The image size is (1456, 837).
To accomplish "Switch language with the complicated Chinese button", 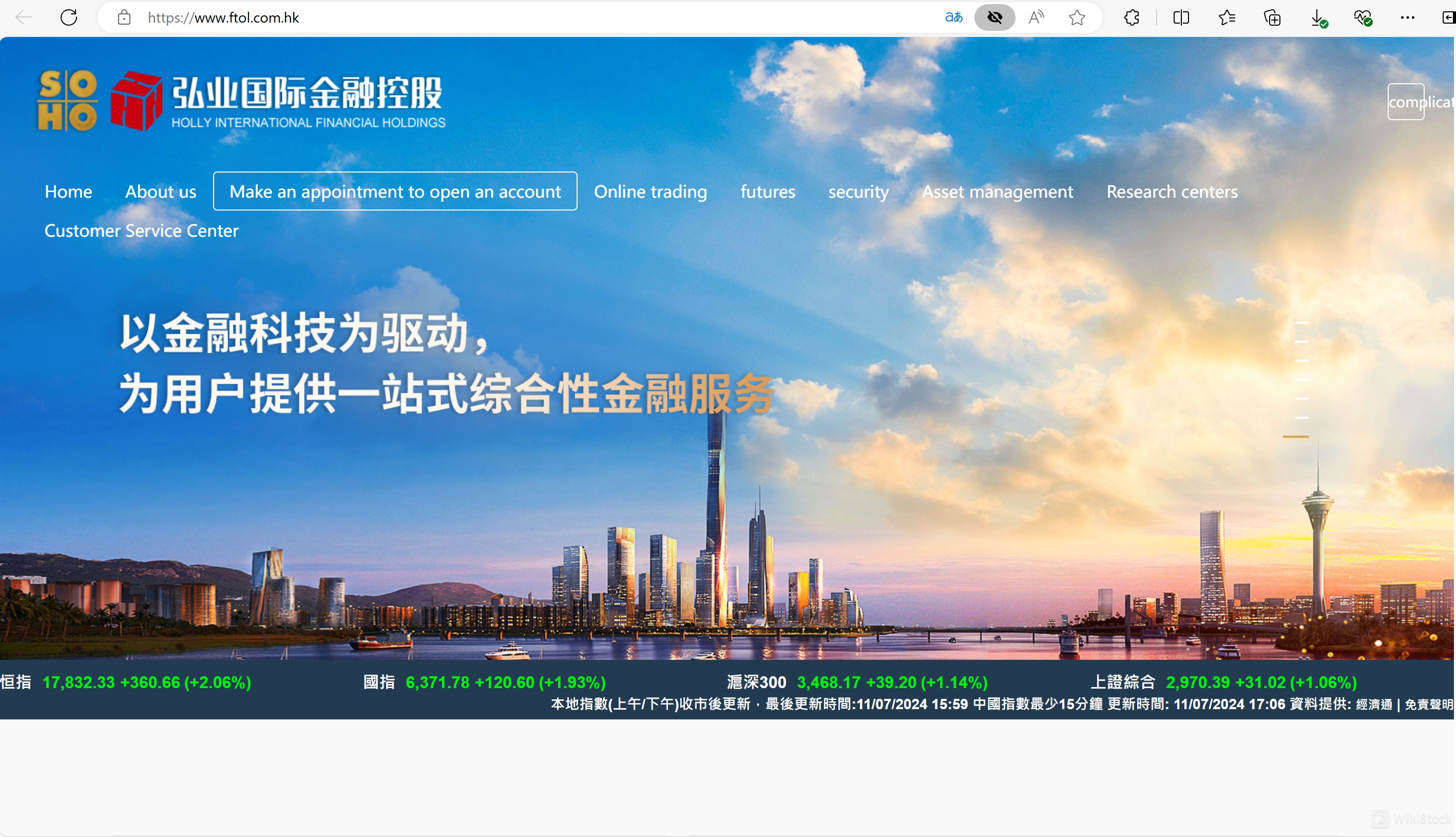I will (x=1406, y=102).
